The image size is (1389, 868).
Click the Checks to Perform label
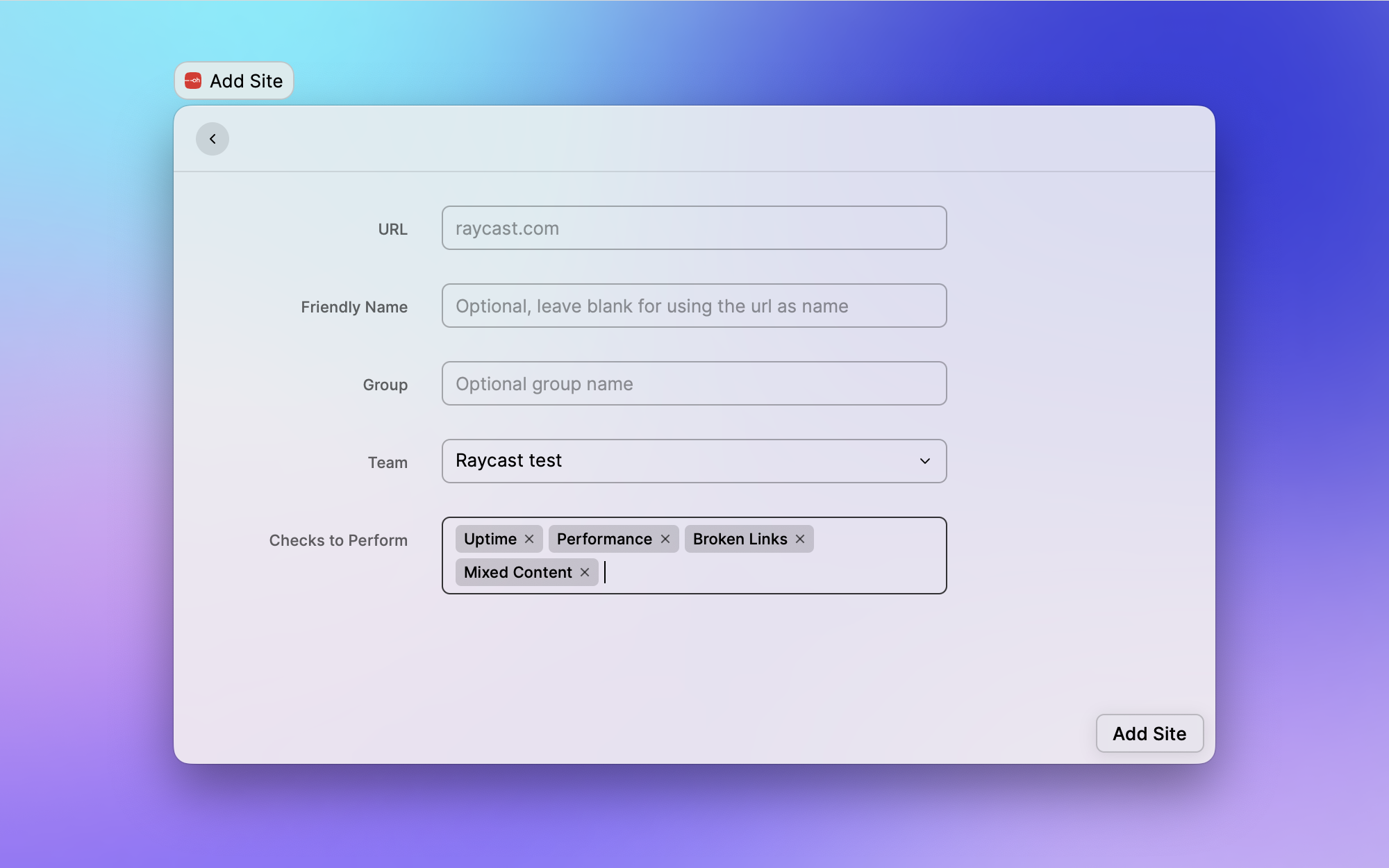338,540
